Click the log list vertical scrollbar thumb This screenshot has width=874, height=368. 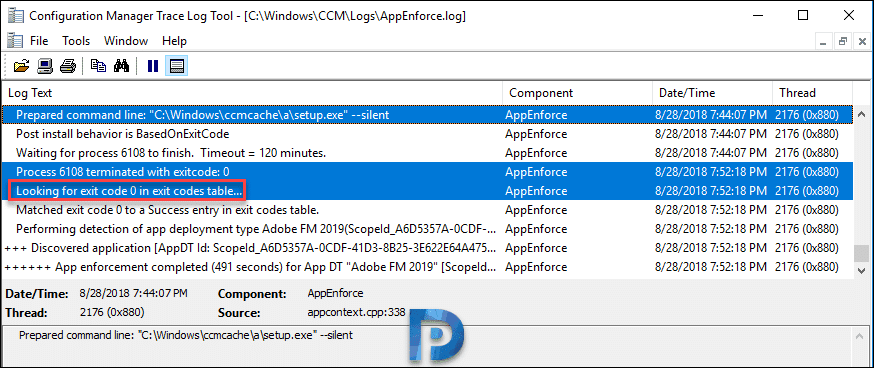861,253
